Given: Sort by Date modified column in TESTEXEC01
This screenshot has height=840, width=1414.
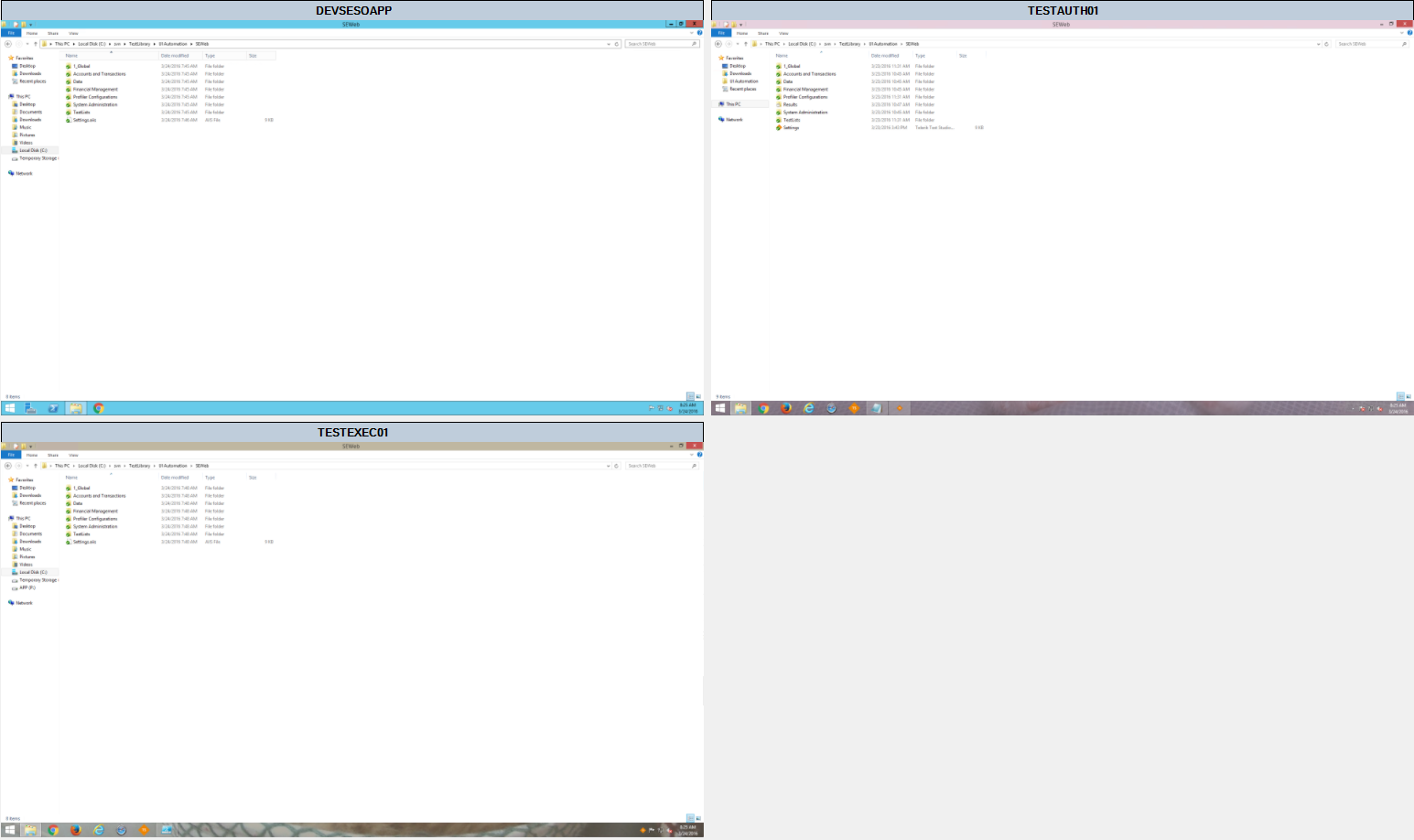Looking at the screenshot, I should click(175, 478).
